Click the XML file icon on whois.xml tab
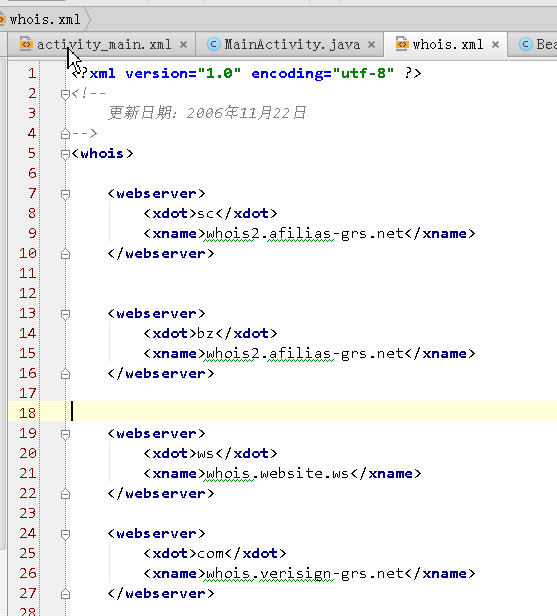Screen dimensions: 557x616 click(x=401, y=44)
